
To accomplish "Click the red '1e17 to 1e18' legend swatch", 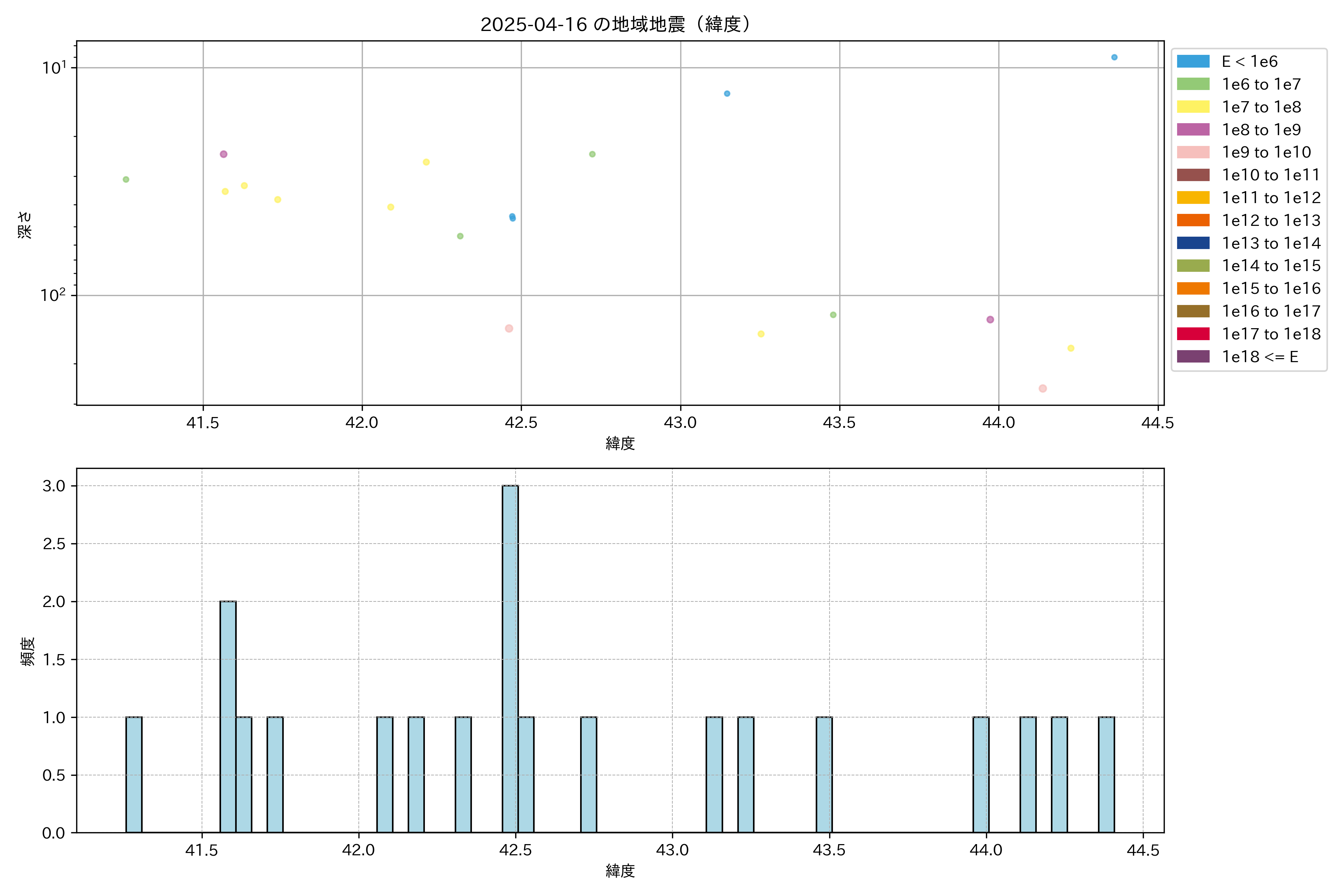I will pyautogui.click(x=1192, y=334).
